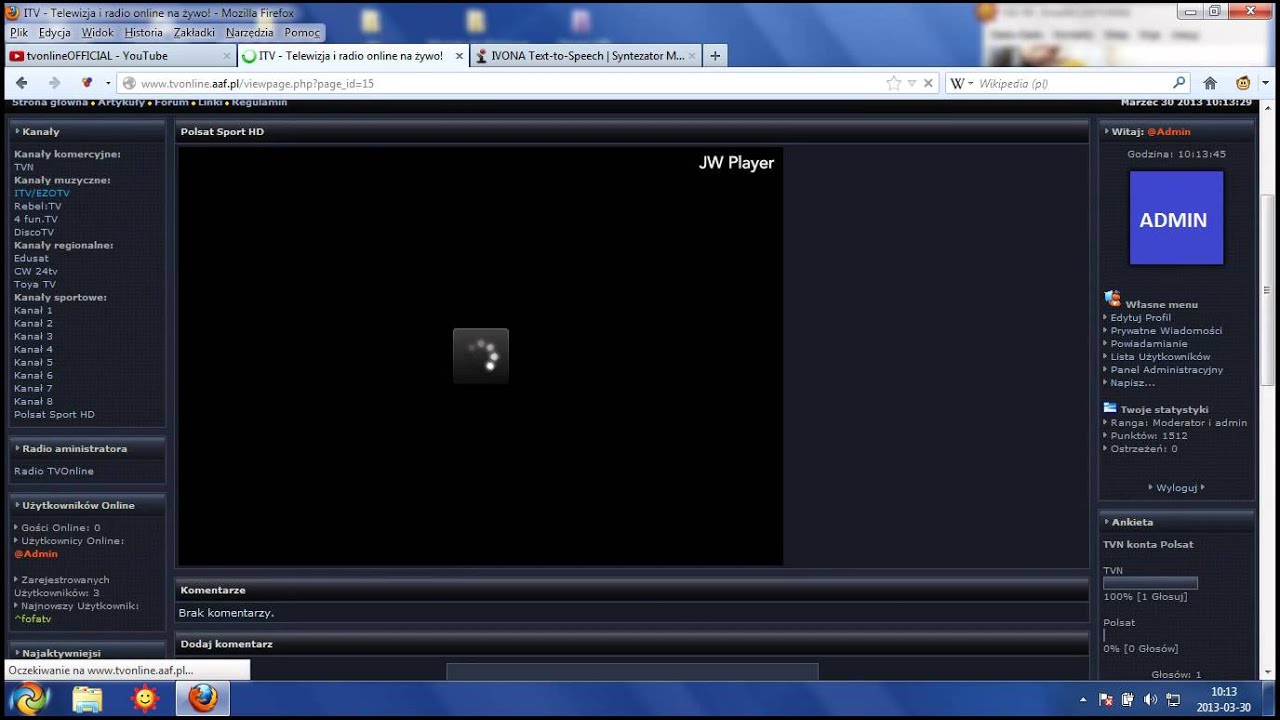The width and height of the screenshot is (1280, 720).
Task: Open the Prywatne Wiadomości link
Action: [1166, 330]
